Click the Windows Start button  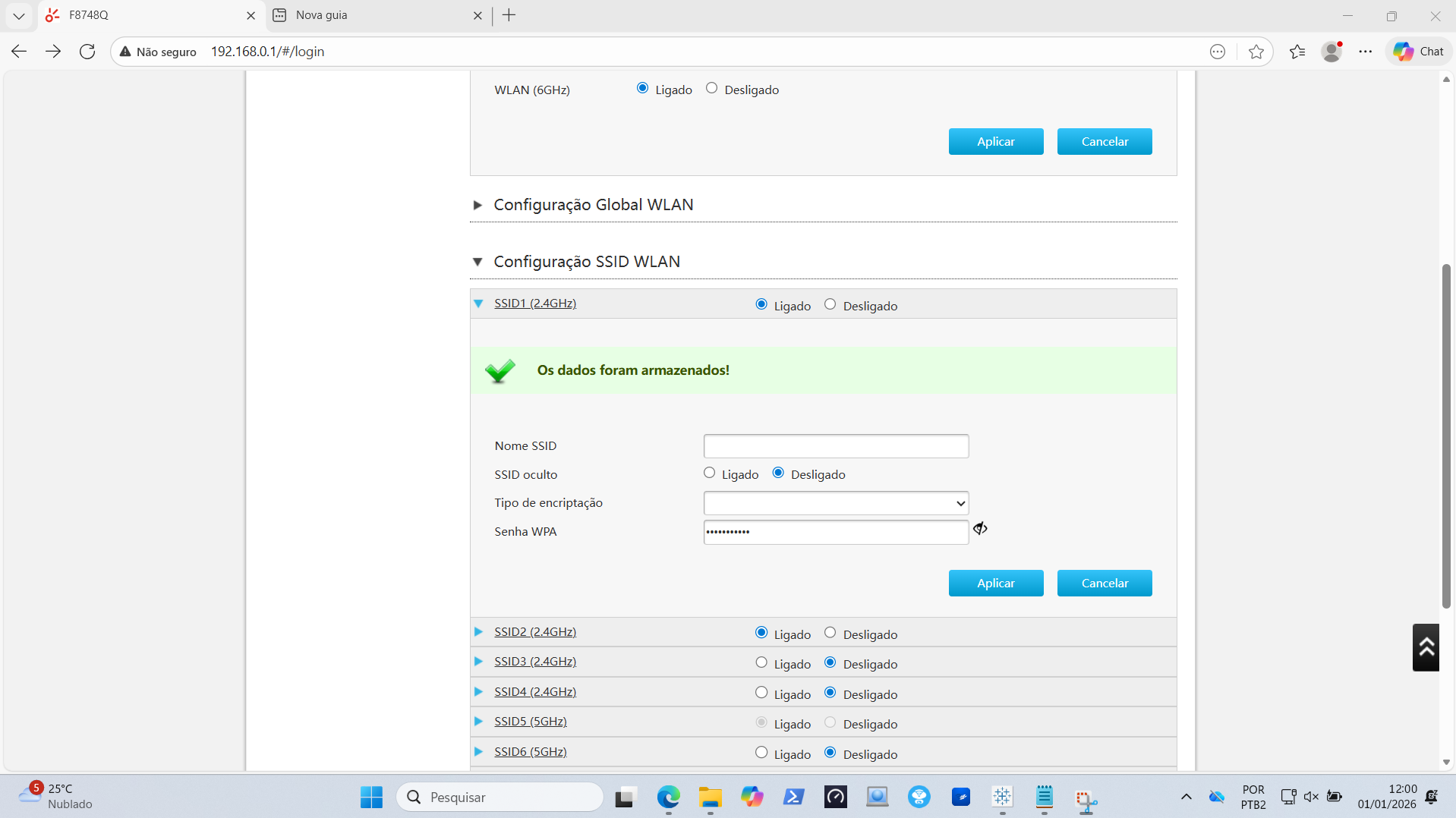point(371,797)
